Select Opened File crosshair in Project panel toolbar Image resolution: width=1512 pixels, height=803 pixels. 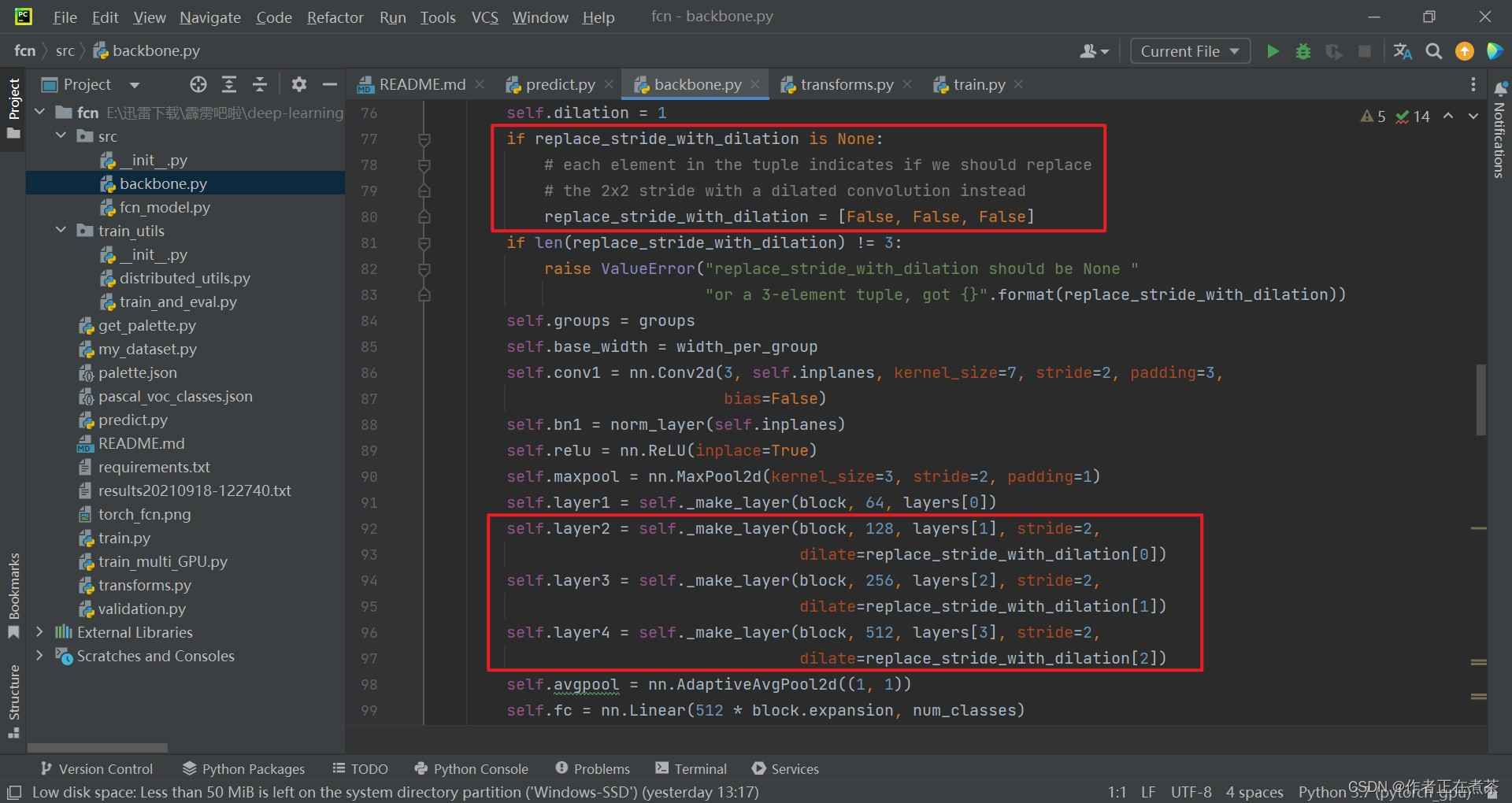[x=198, y=84]
